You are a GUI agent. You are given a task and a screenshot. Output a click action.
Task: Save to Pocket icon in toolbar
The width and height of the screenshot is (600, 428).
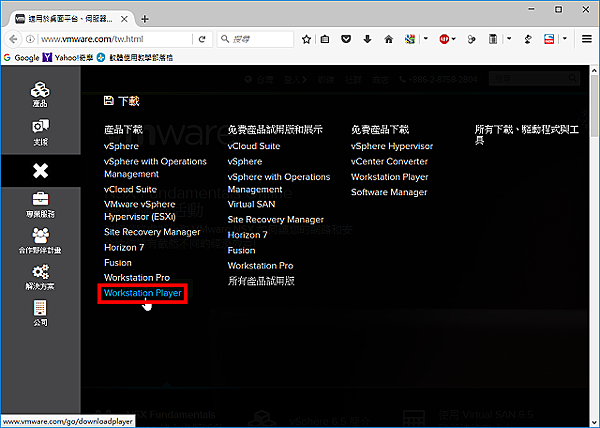pyautogui.click(x=346, y=39)
